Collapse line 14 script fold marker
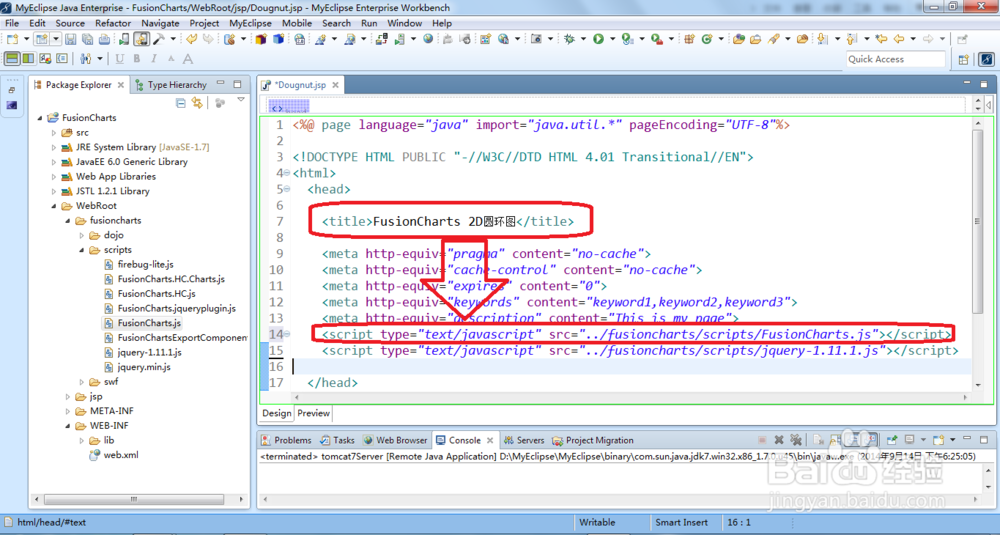The image size is (1000, 535). click(287, 334)
